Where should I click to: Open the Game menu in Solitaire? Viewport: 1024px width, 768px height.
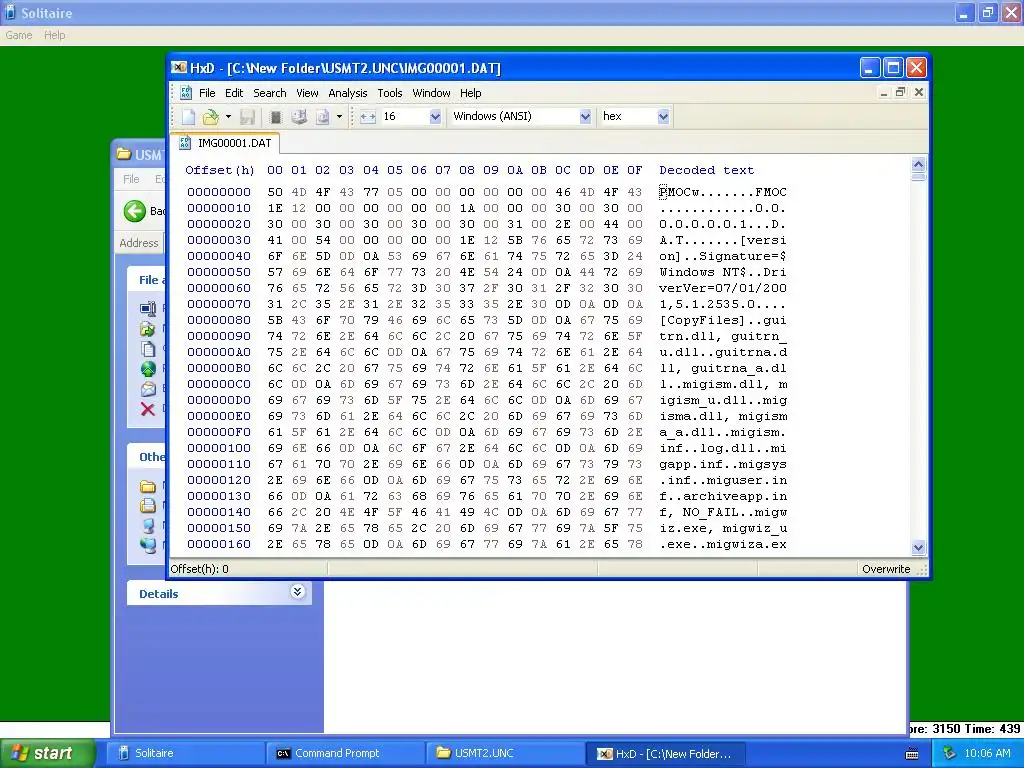click(x=19, y=35)
